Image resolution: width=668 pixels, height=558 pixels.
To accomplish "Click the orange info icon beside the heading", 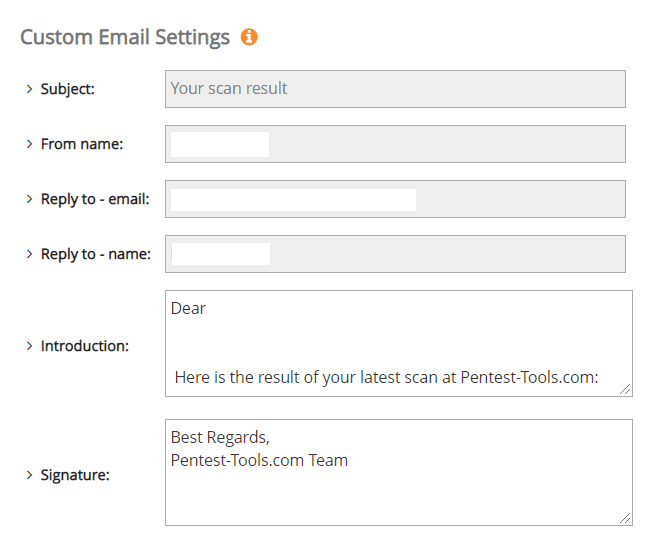I will [x=249, y=37].
